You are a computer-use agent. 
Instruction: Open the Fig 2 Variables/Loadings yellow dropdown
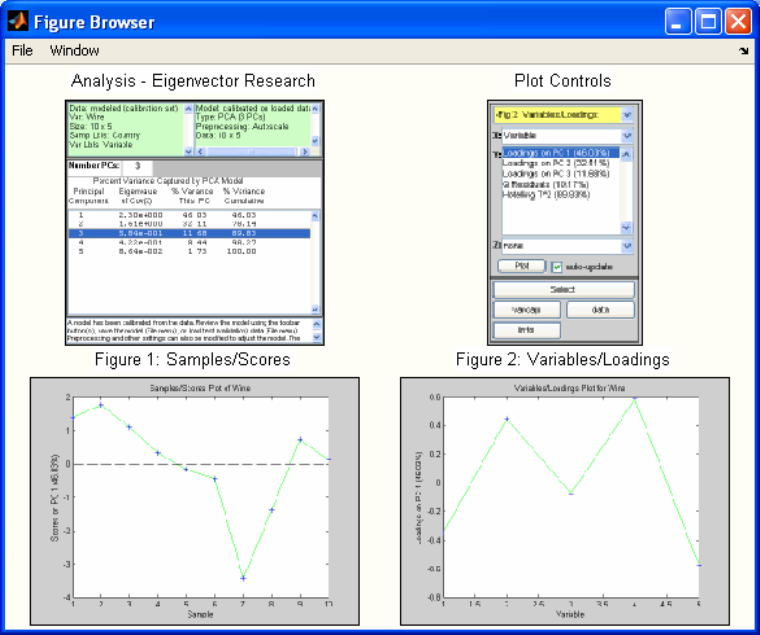563,115
